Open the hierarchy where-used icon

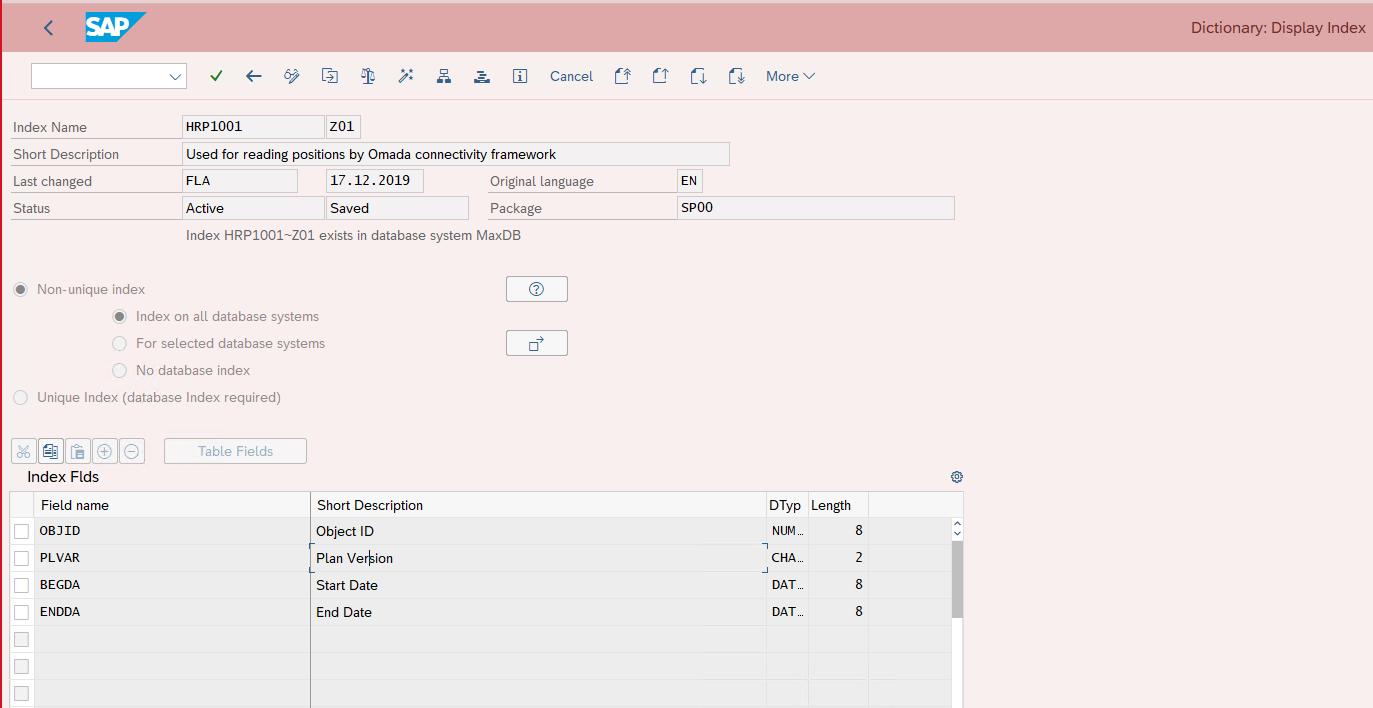pos(444,76)
